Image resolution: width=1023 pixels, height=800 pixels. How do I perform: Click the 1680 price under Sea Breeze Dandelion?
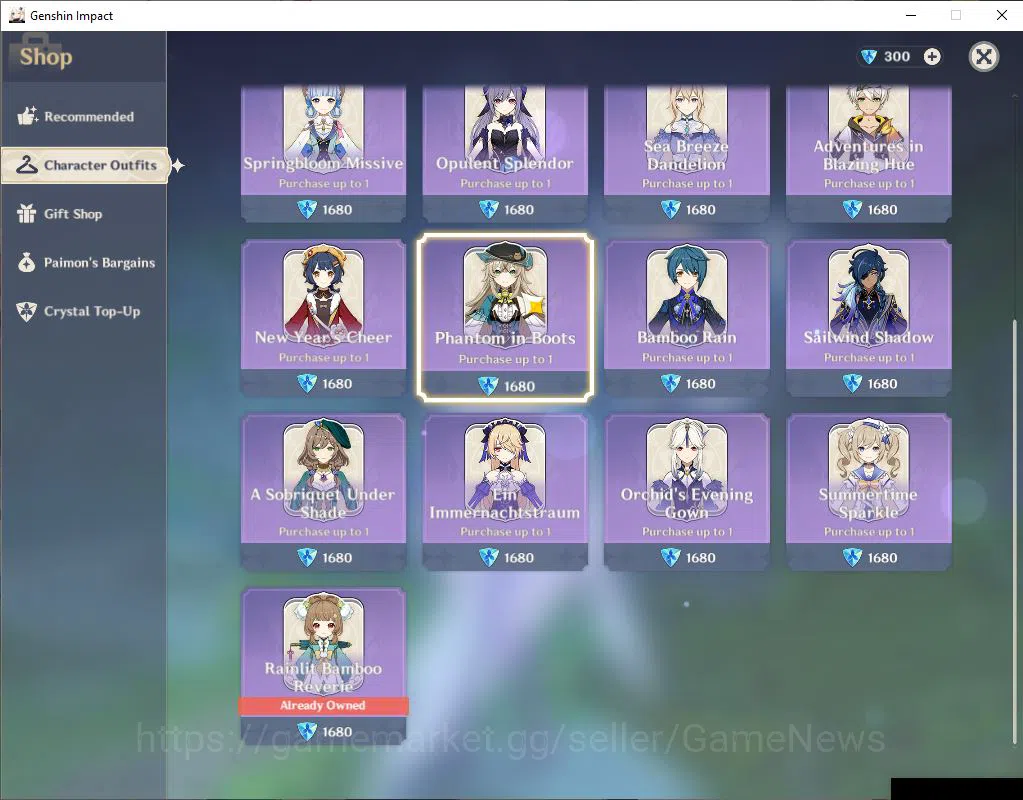click(x=700, y=209)
